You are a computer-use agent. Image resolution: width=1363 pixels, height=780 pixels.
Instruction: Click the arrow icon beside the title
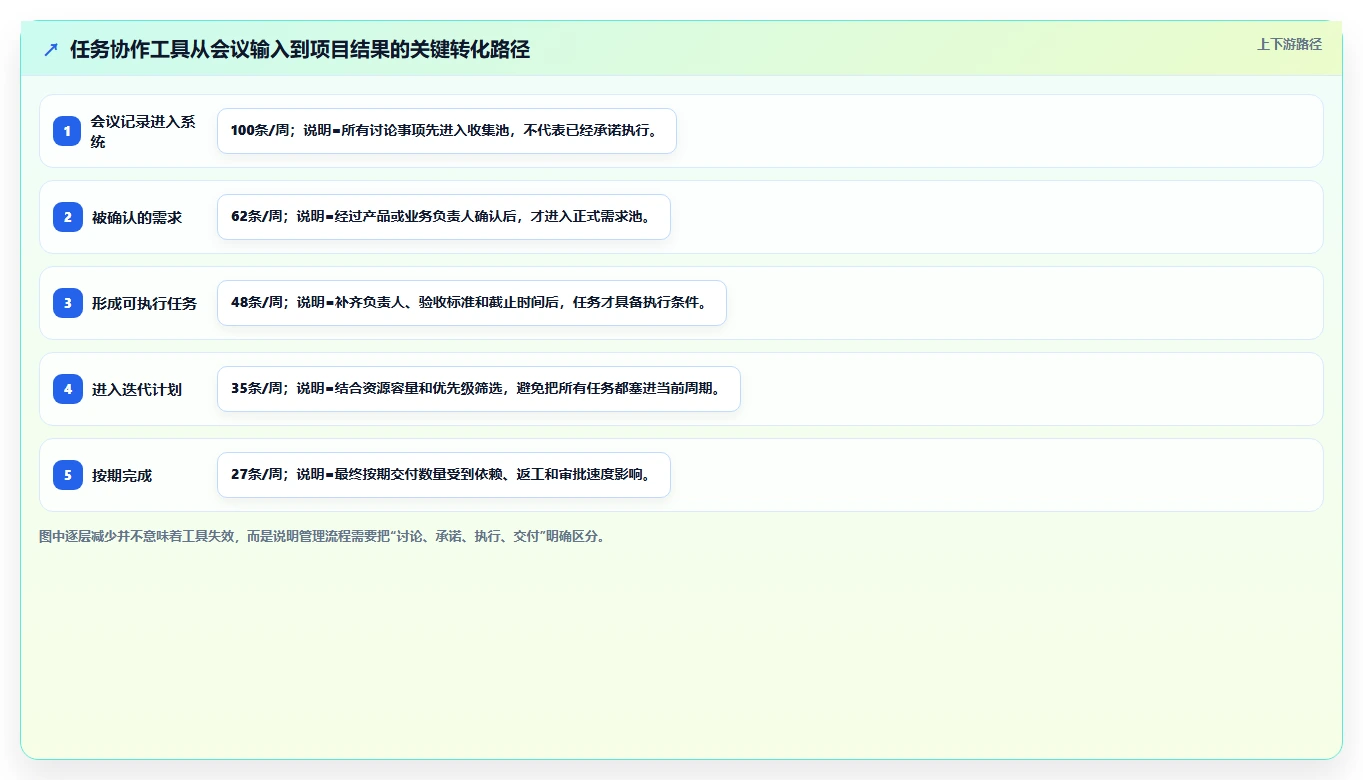pos(51,49)
